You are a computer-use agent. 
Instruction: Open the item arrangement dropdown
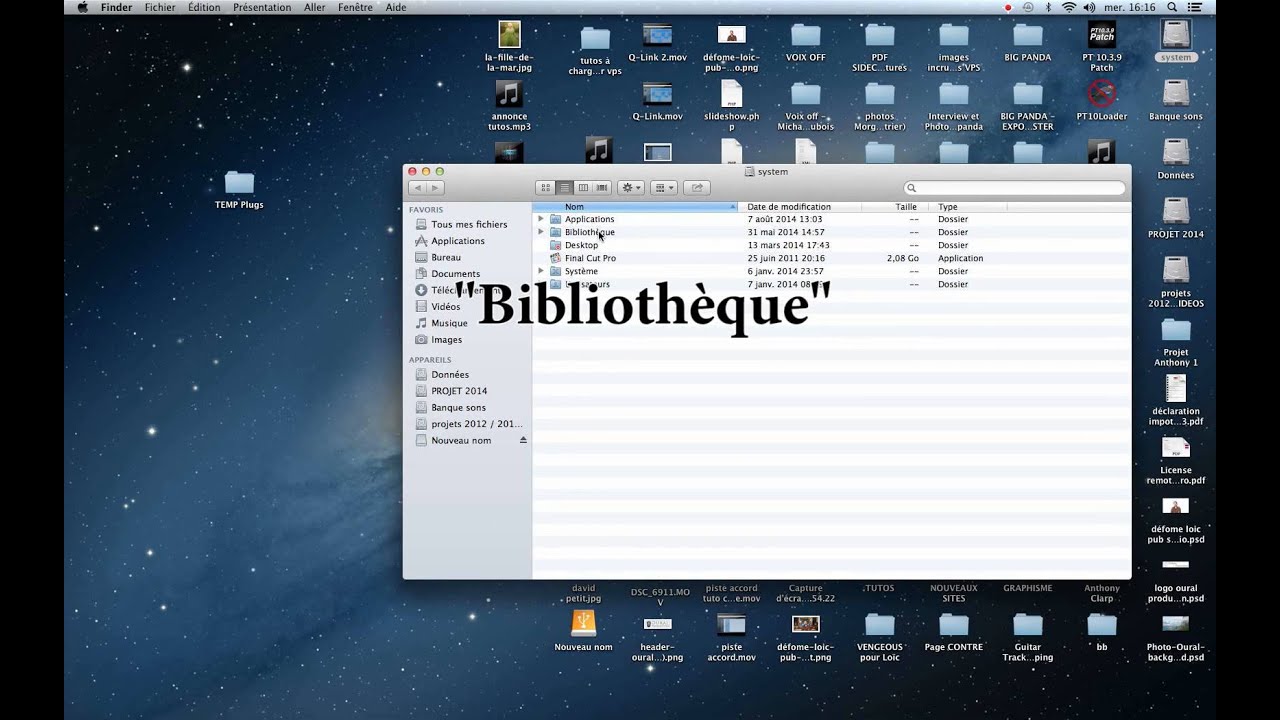664,187
